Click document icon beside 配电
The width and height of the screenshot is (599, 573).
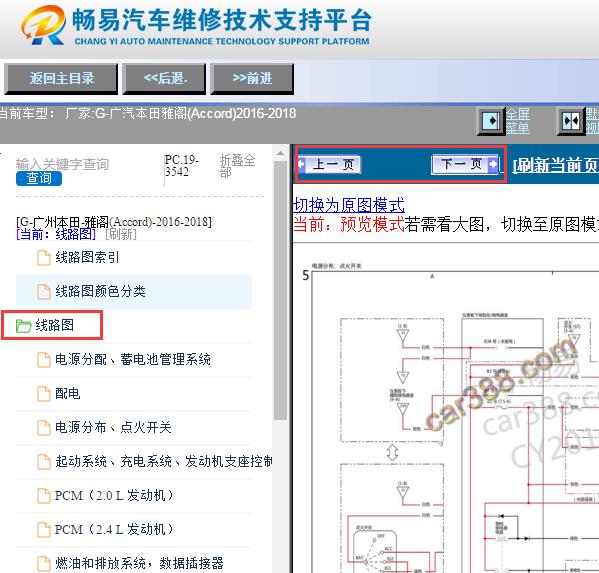point(44,394)
